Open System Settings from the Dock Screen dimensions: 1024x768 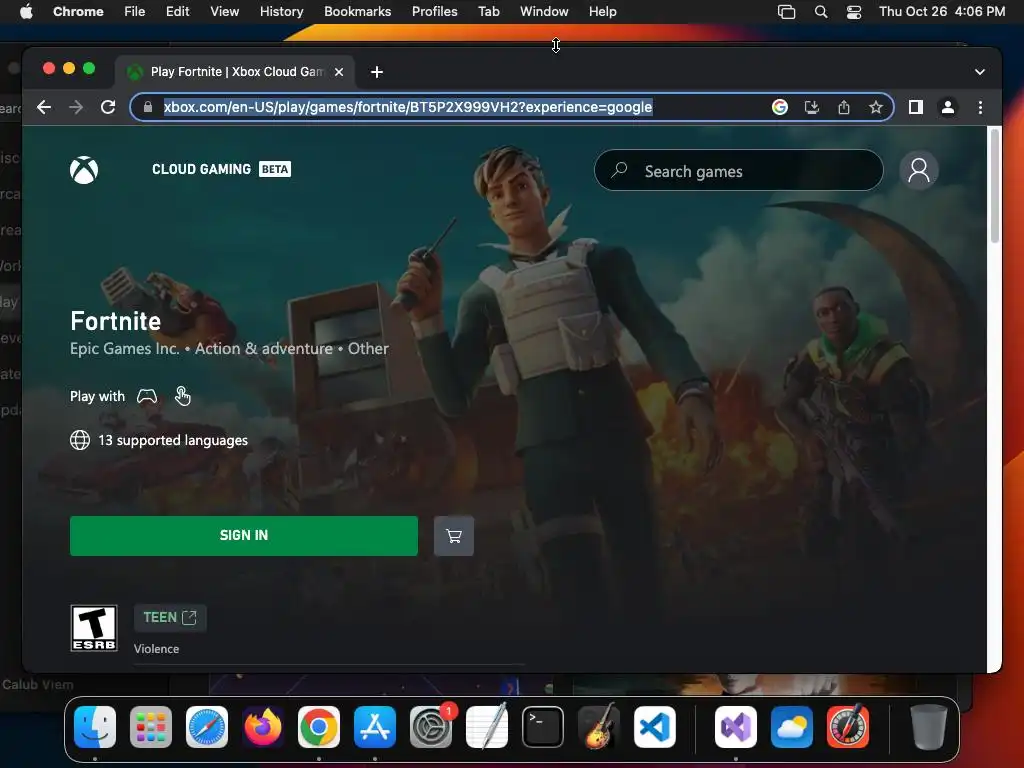(431, 727)
